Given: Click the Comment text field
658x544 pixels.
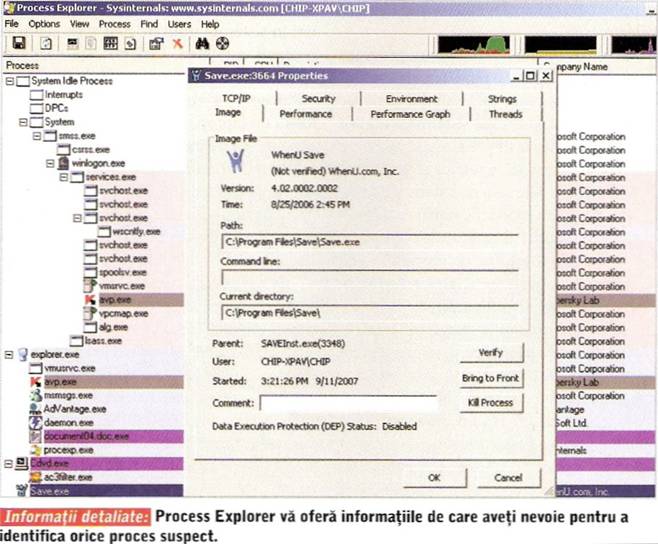Looking at the screenshot, I should pos(347,403).
